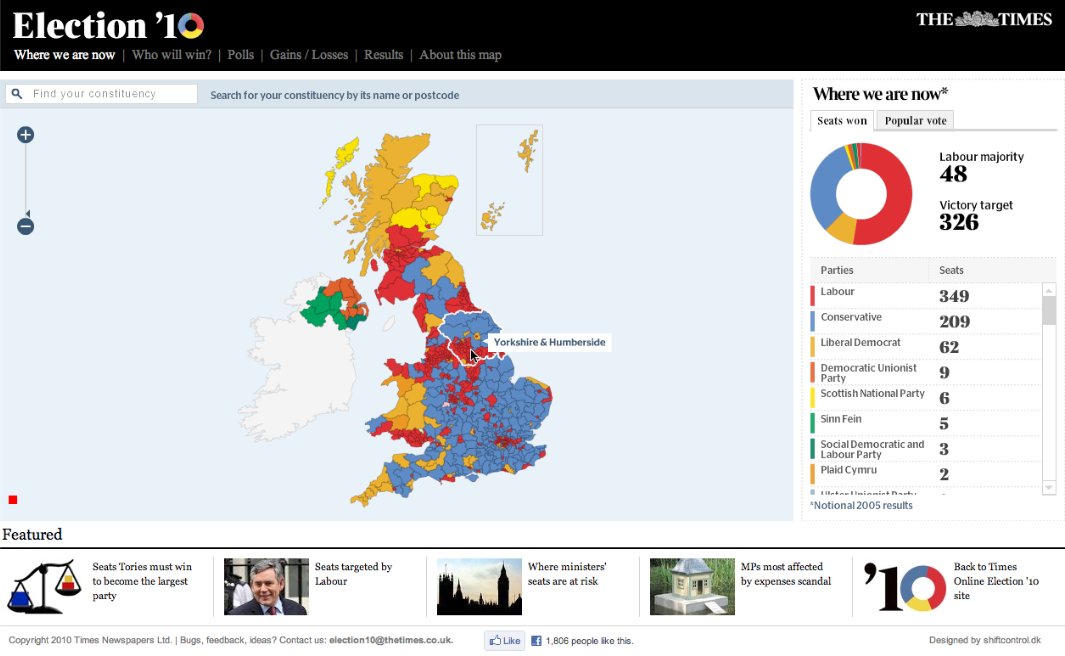Screen dimensions: 1065x656
Task: Click the Election '10 logo
Action: tap(108, 26)
